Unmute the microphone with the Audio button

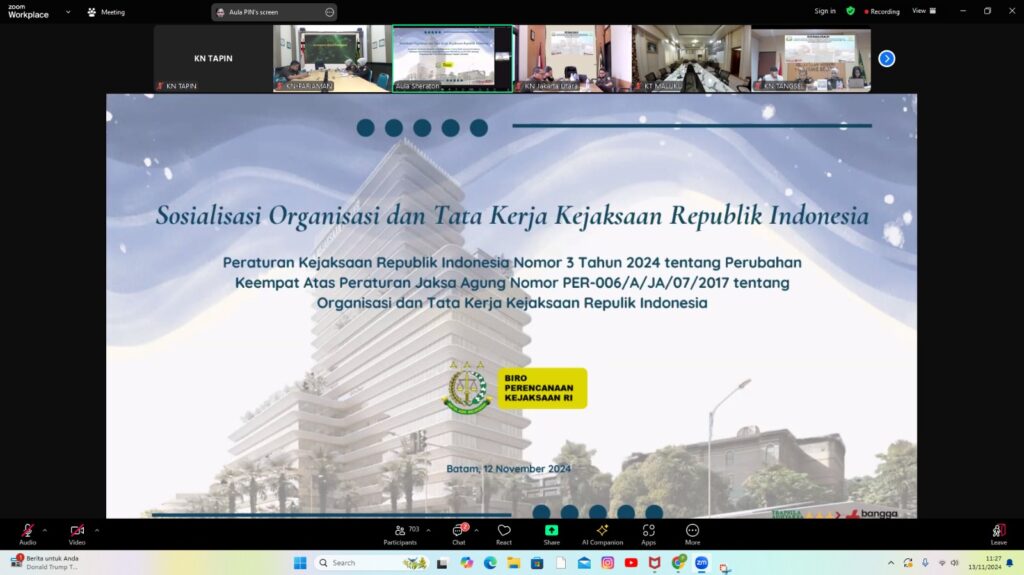pos(27,533)
